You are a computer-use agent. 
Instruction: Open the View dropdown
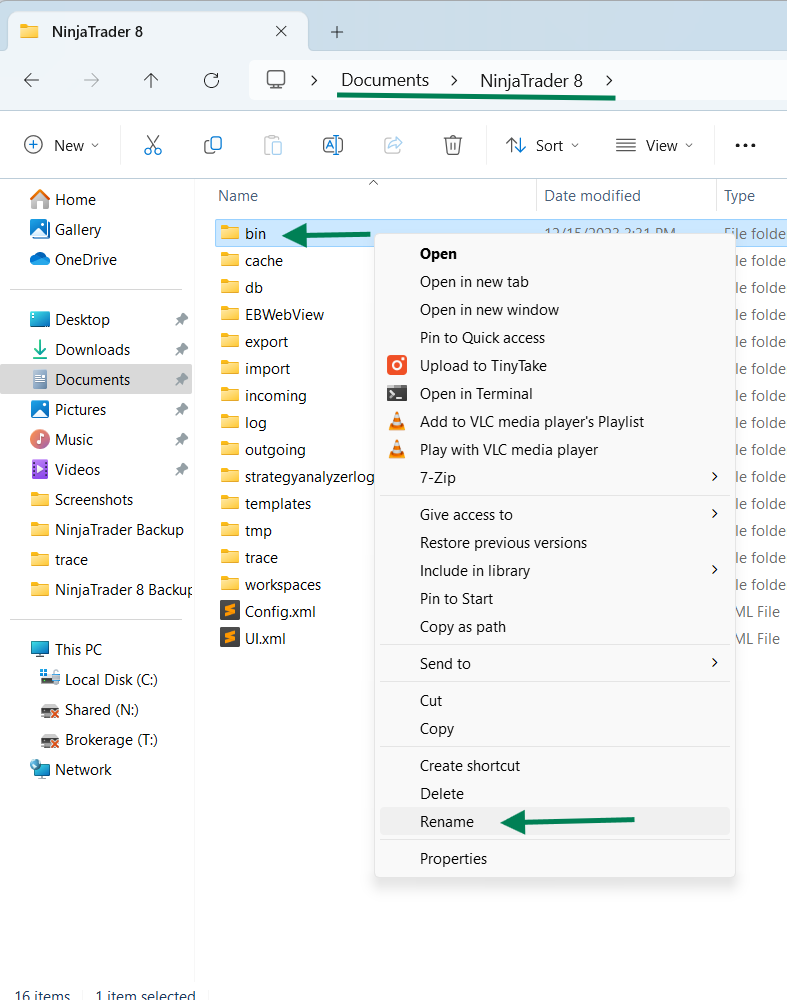[654, 145]
